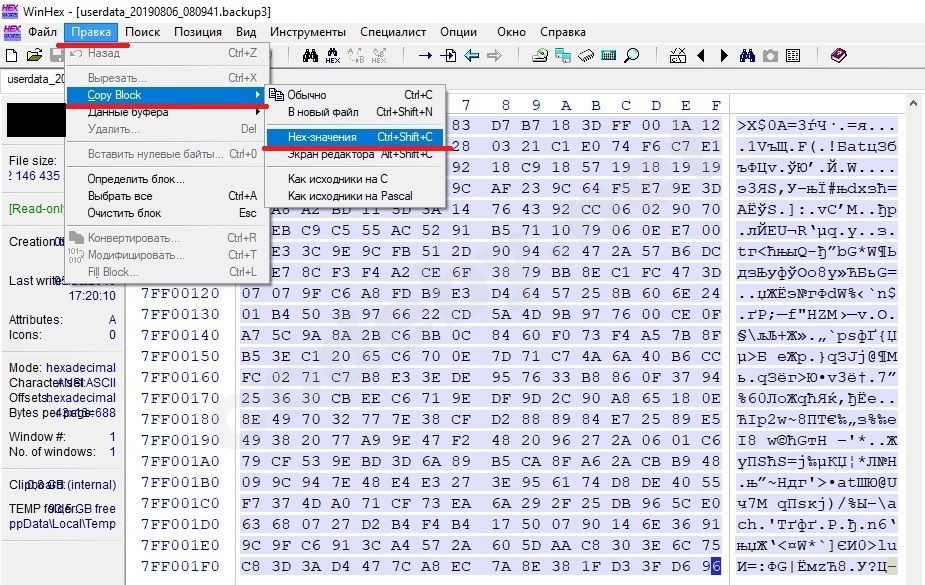Choose Как исходники на C
This screenshot has height=585, width=925.
click(x=355, y=179)
